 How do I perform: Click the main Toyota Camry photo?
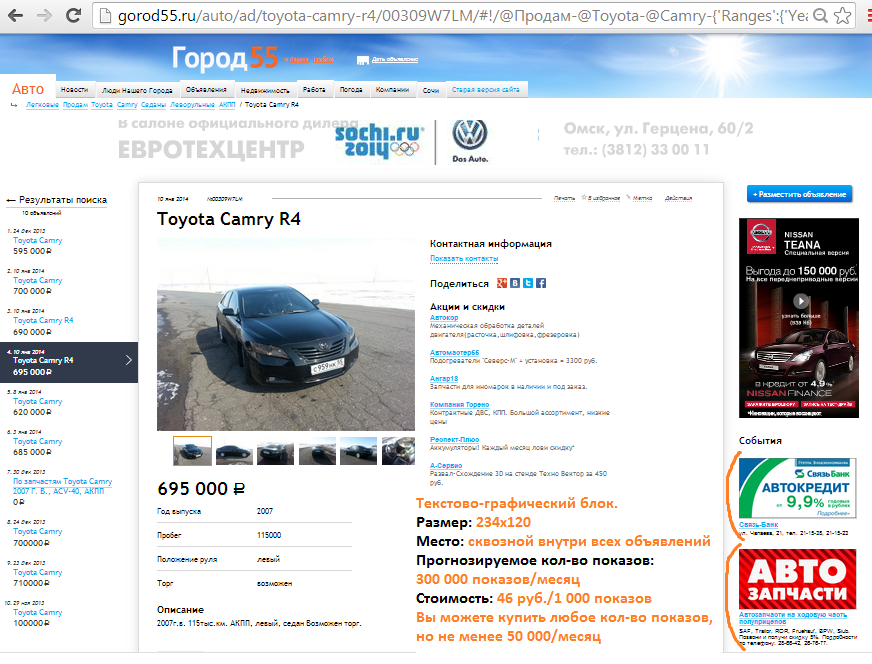click(x=286, y=335)
